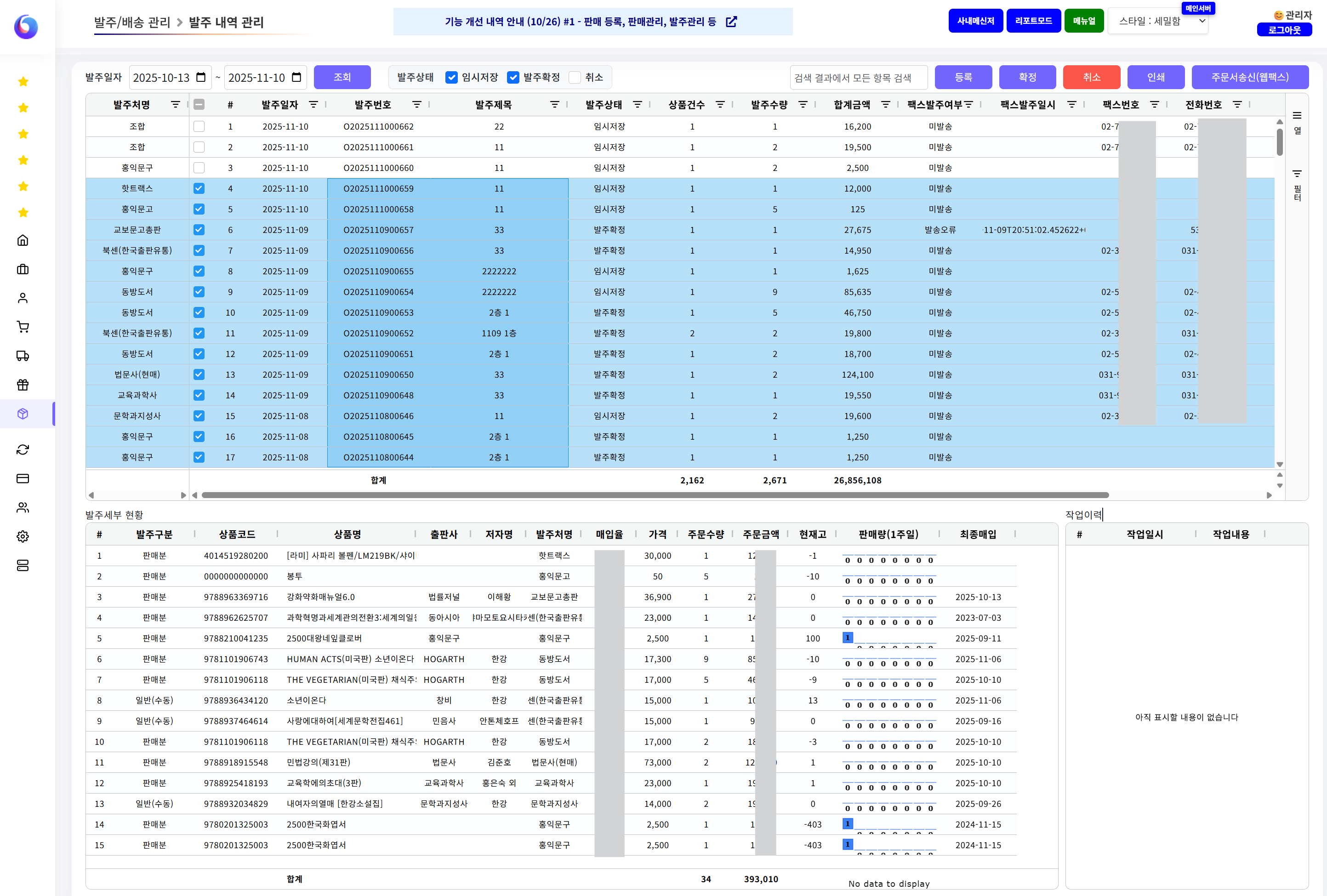The width and height of the screenshot is (1327, 896).
Task: Open the 필터 side panel tab
Action: pyautogui.click(x=1297, y=186)
